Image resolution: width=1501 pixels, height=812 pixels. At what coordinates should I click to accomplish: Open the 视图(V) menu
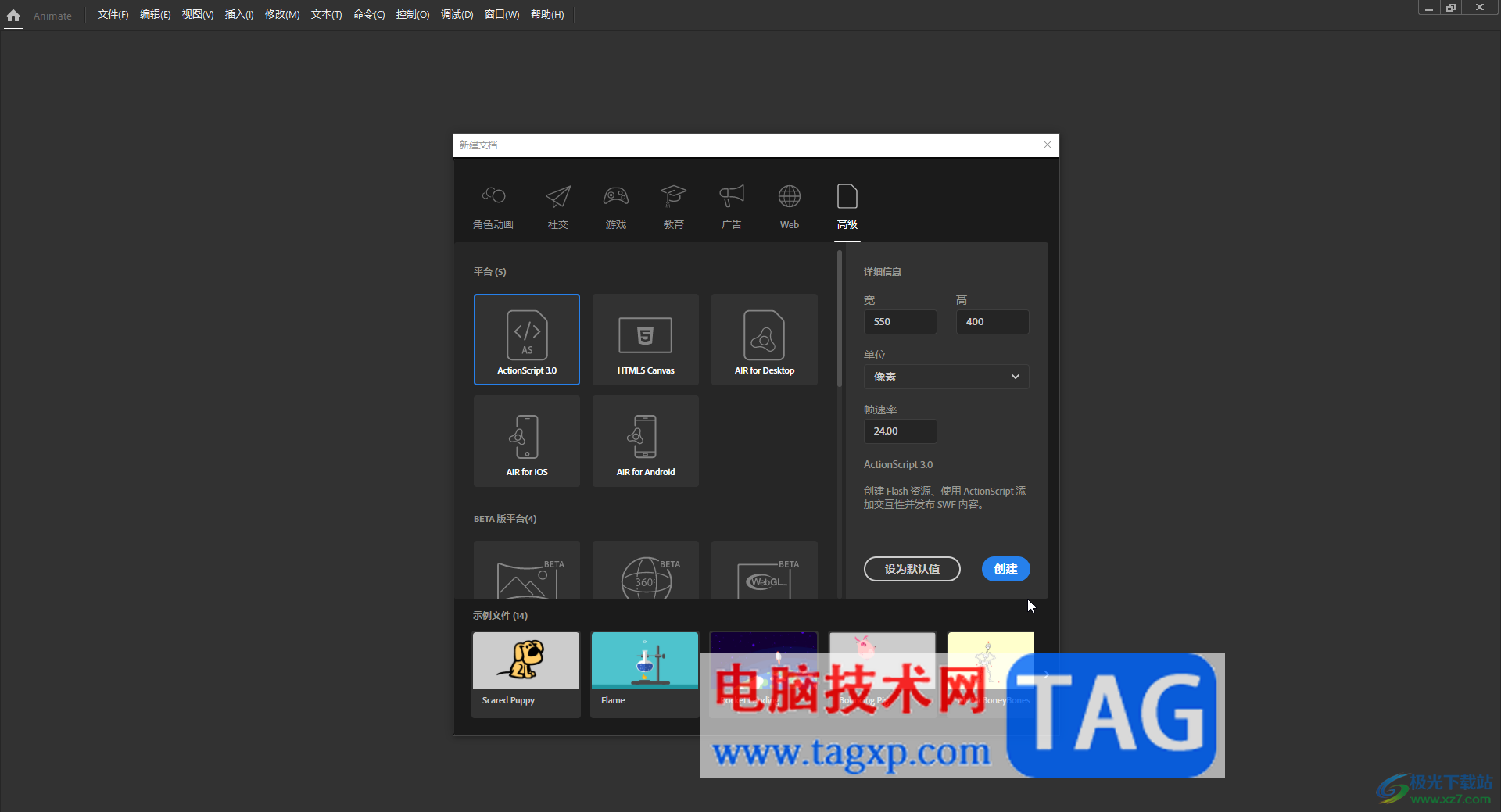tap(198, 15)
